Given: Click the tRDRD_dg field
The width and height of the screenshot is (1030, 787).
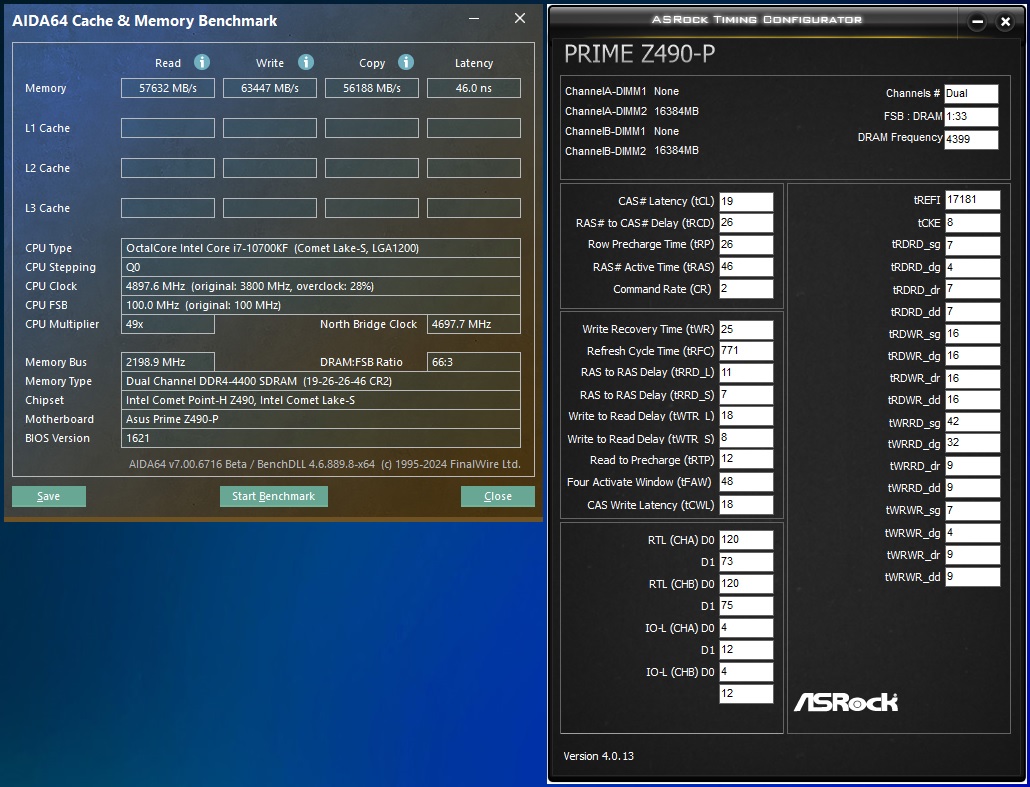Looking at the screenshot, I should (973, 267).
